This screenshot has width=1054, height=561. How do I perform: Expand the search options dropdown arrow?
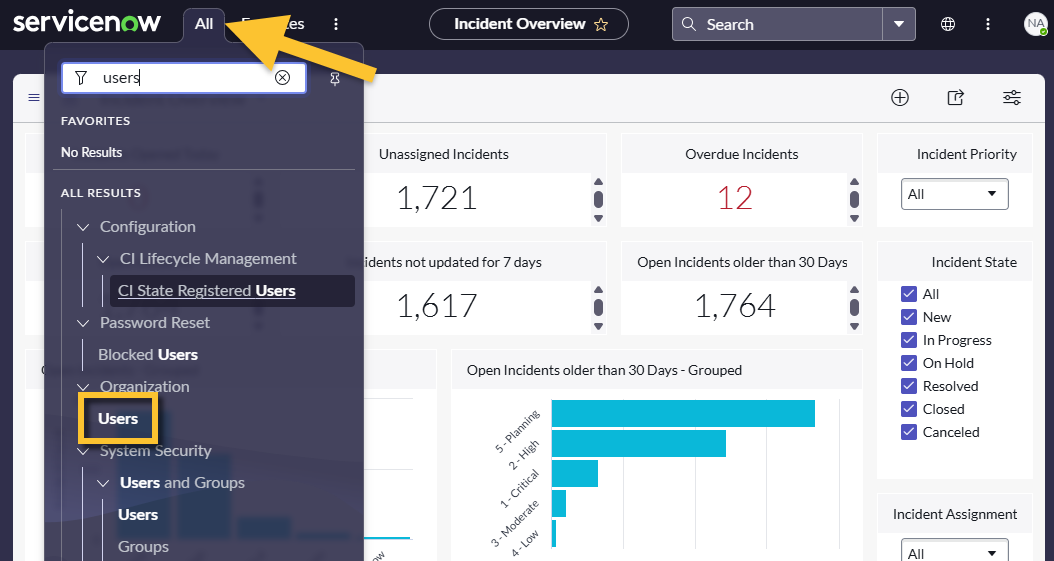pos(899,24)
